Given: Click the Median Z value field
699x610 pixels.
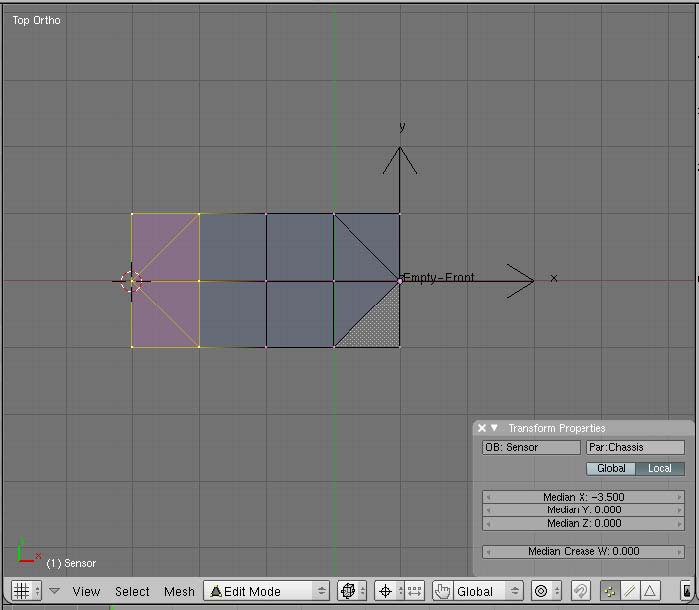Looking at the screenshot, I should 584,523.
